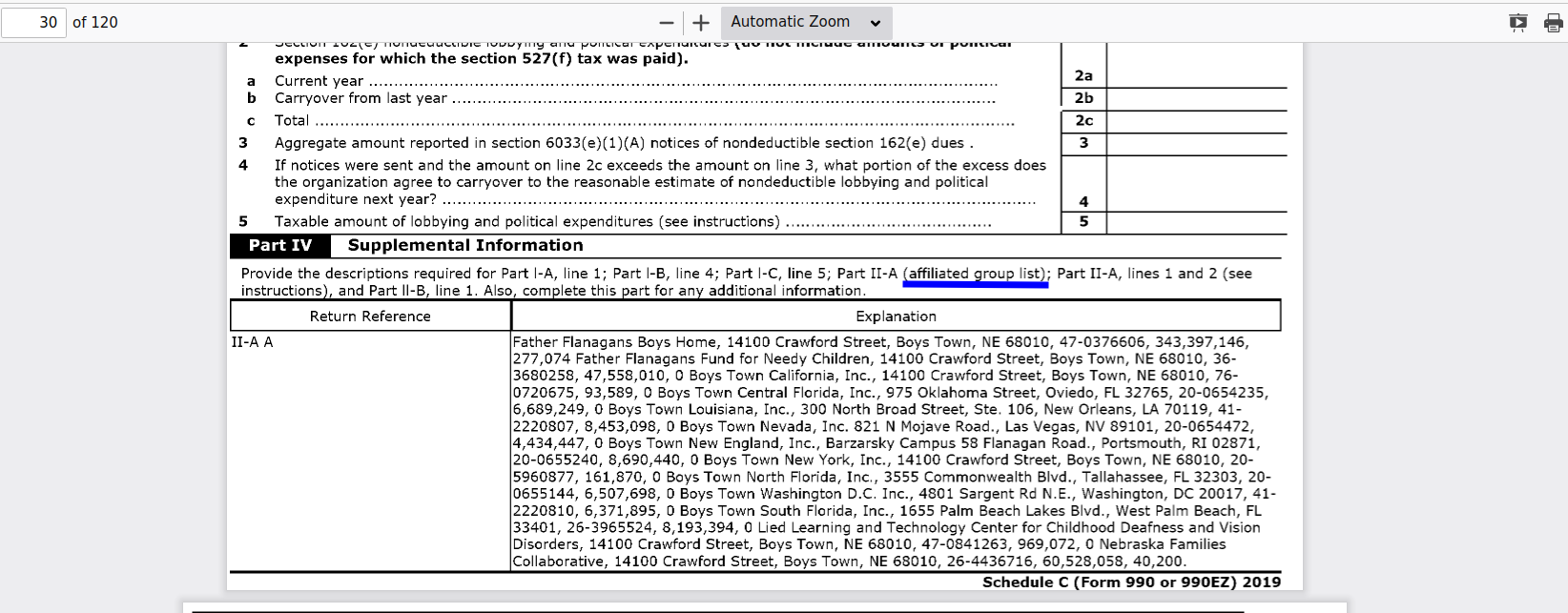Viewport: 1568px width, 613px height.
Task: Click the 'Explanation' column header
Action: point(896,317)
